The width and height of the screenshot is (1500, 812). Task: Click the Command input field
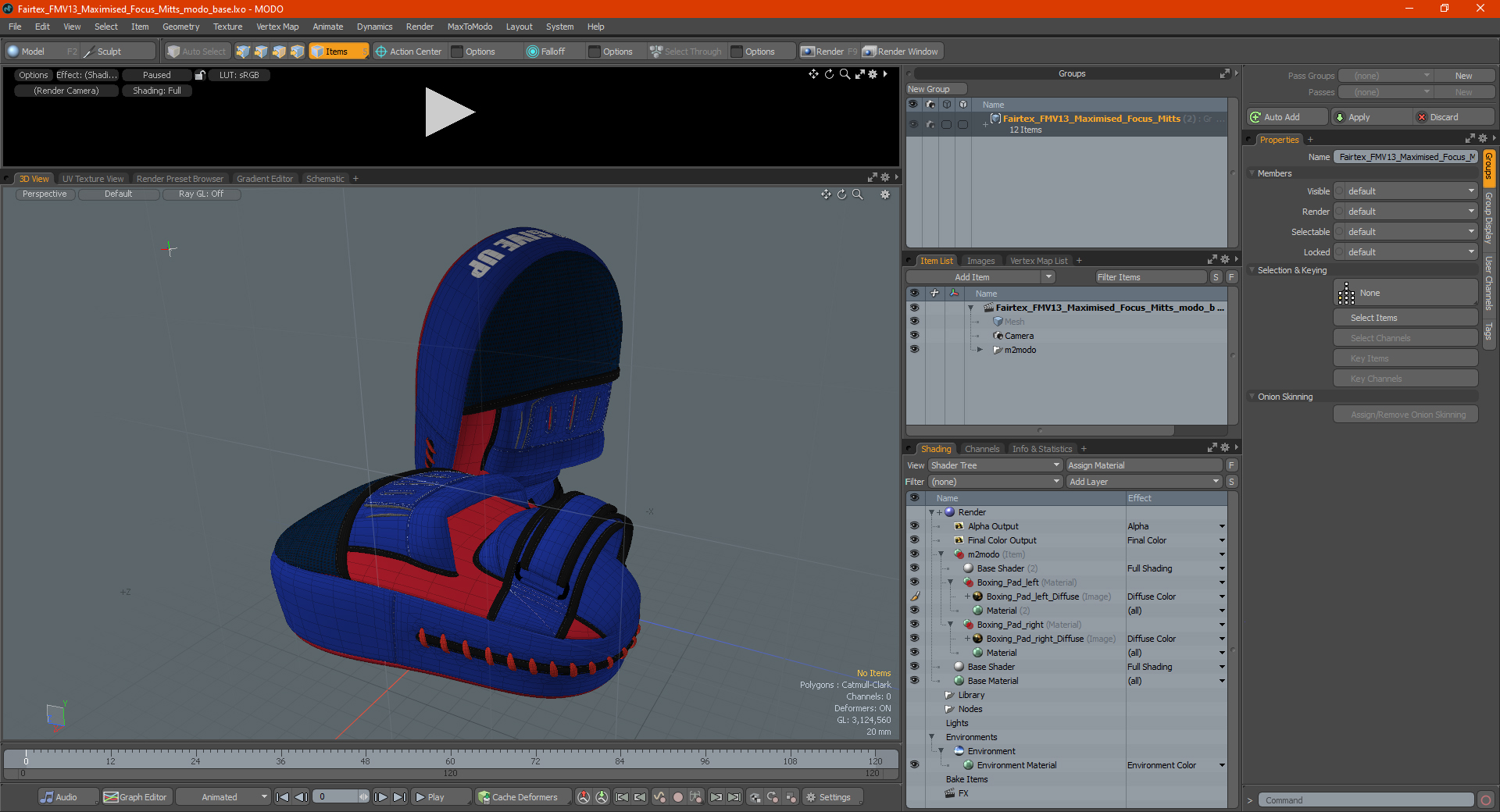click(x=1366, y=800)
